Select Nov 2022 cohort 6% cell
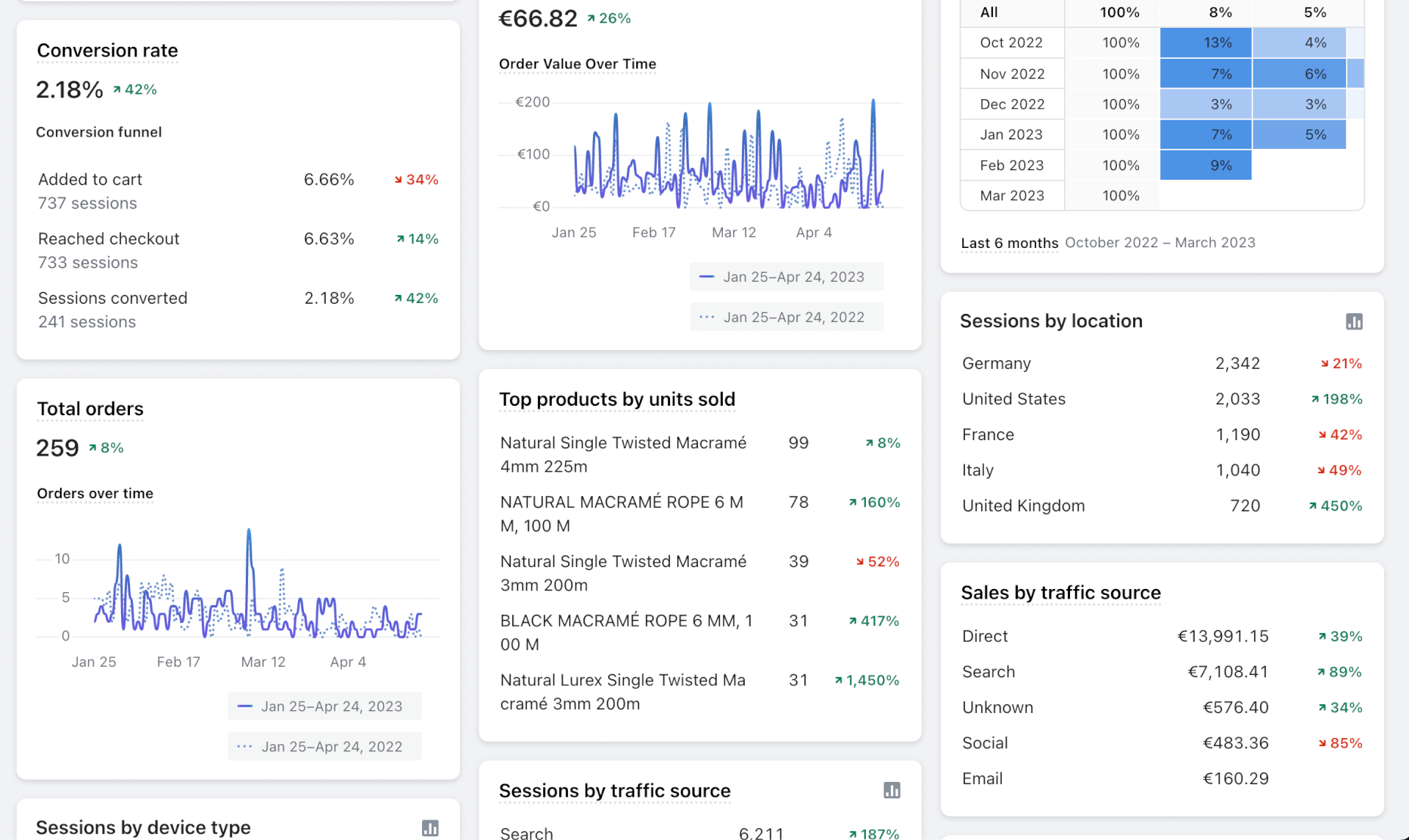 pyautogui.click(x=1299, y=73)
